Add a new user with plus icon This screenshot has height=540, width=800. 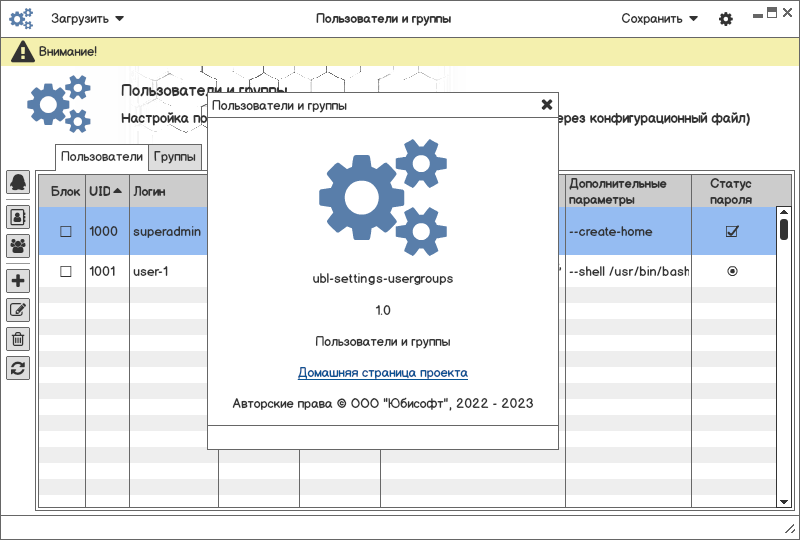(x=18, y=281)
